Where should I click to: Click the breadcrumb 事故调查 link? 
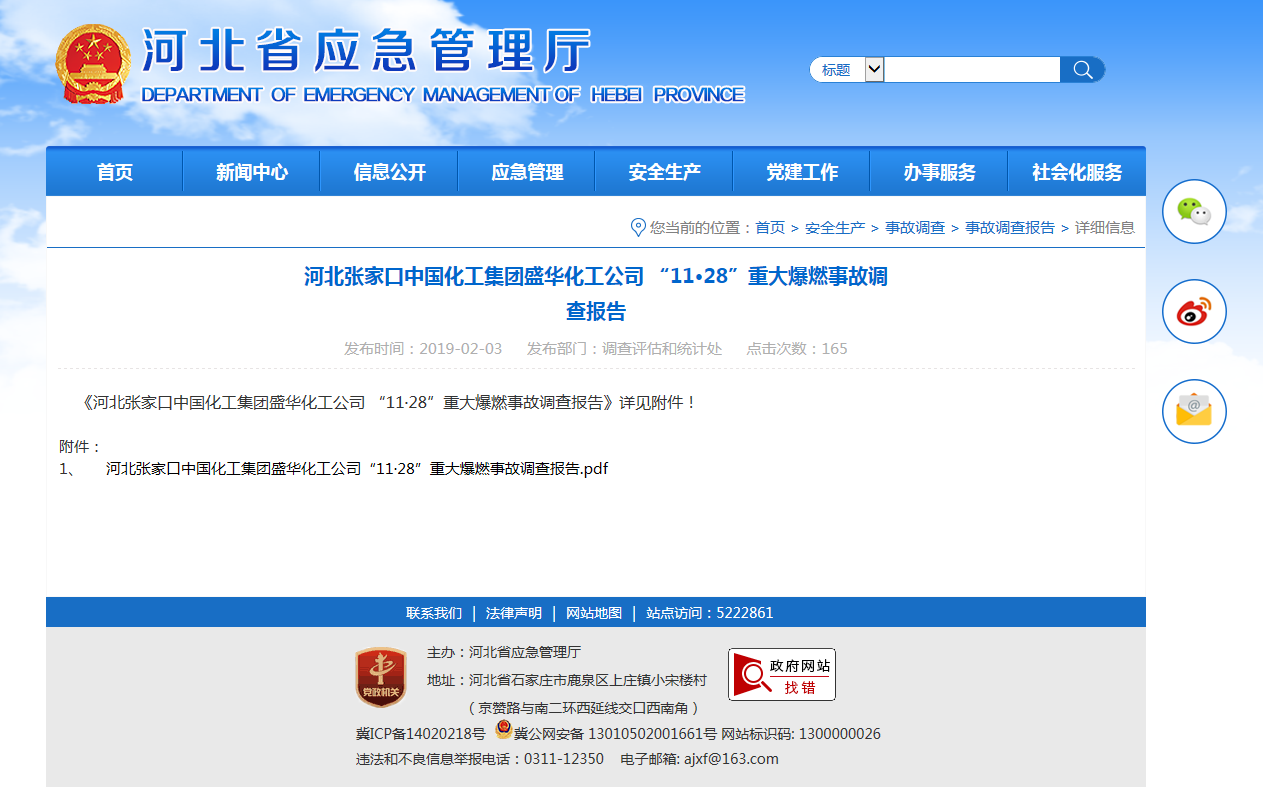pos(915,228)
